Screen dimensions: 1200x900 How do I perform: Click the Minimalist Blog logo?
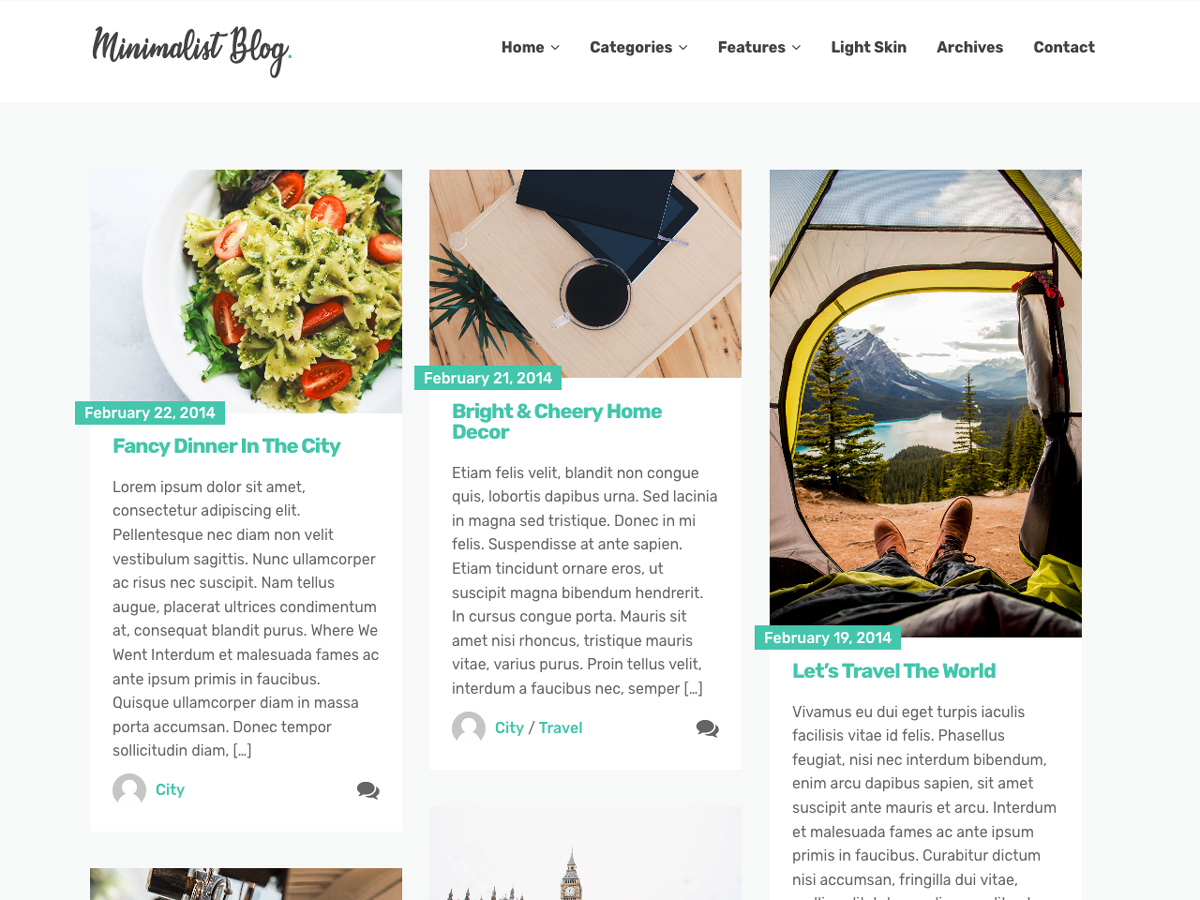[192, 50]
